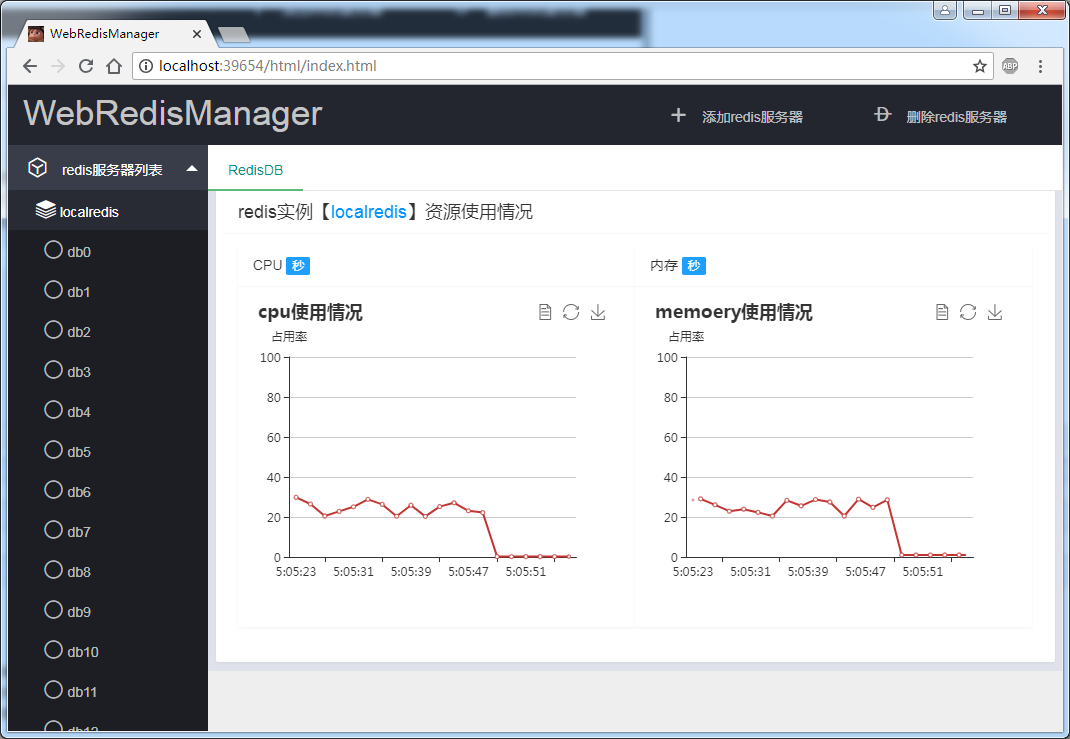Image resolution: width=1070 pixels, height=739 pixels.
Task: Click 5:05:47 axis label on memoery chart
Action: tap(865, 572)
